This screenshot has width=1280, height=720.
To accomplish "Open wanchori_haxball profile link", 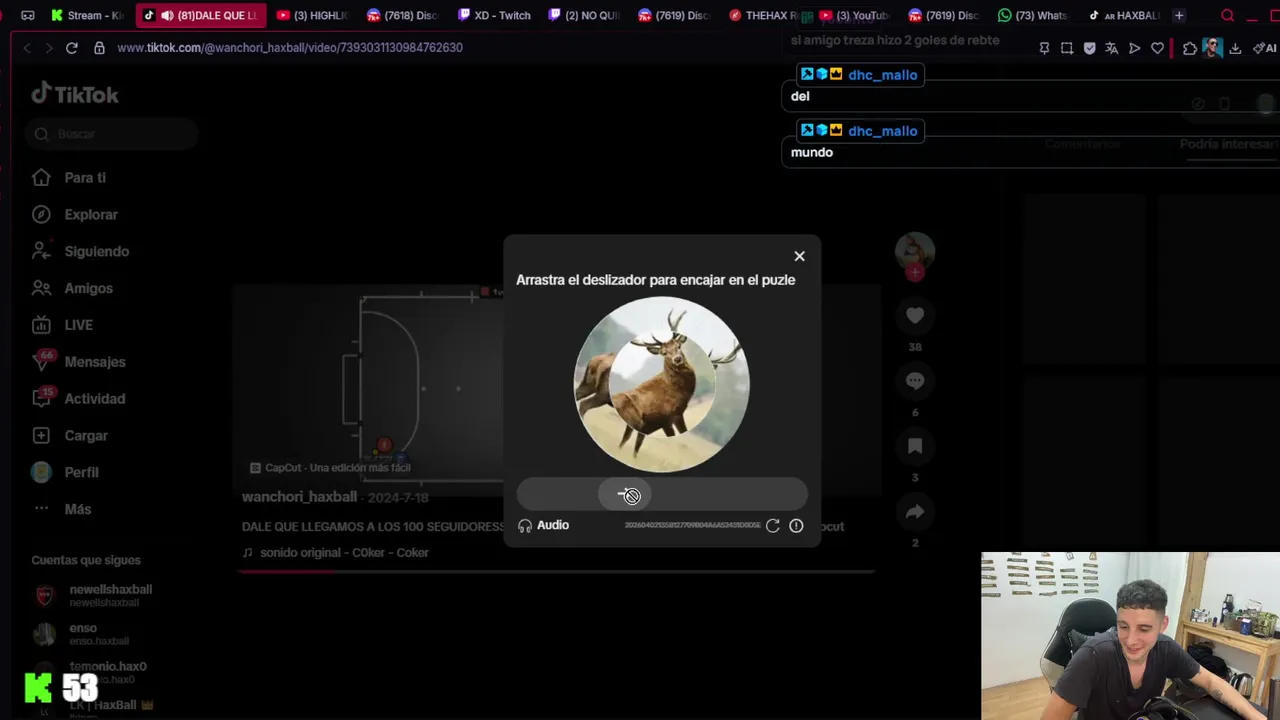I will pos(299,497).
